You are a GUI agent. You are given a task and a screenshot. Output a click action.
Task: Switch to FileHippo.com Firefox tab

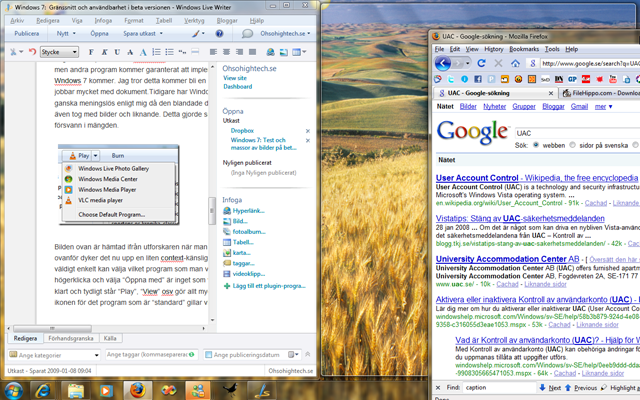600,93
